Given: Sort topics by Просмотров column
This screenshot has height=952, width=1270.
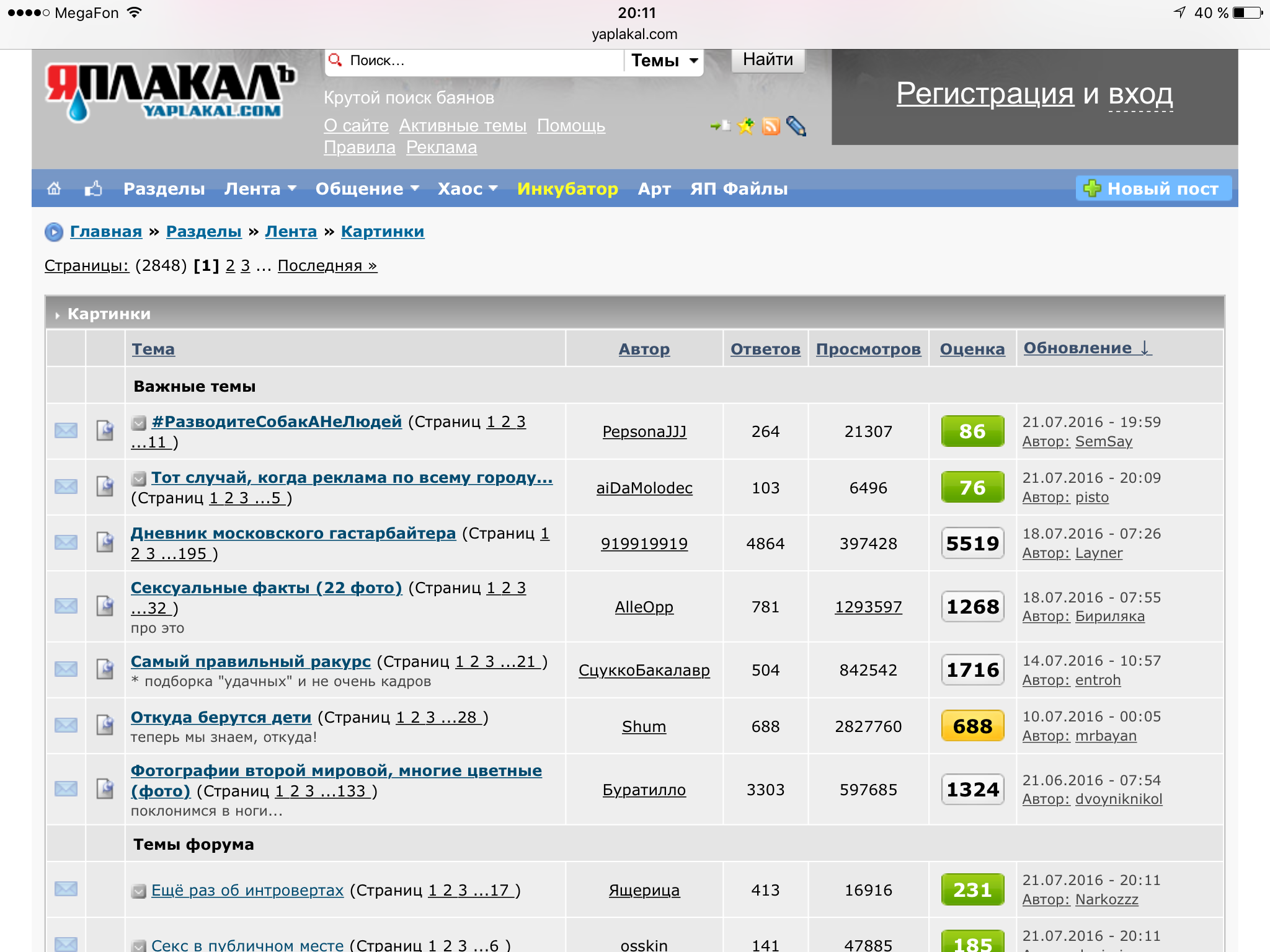Looking at the screenshot, I should pos(868,349).
